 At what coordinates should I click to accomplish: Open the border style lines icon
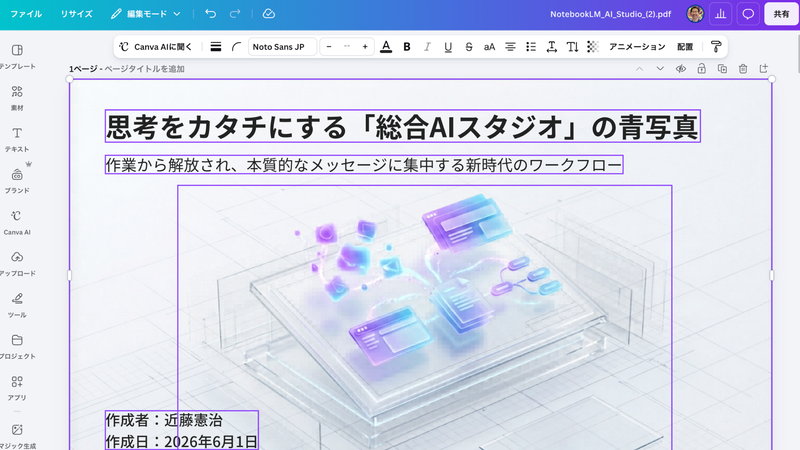(x=216, y=47)
